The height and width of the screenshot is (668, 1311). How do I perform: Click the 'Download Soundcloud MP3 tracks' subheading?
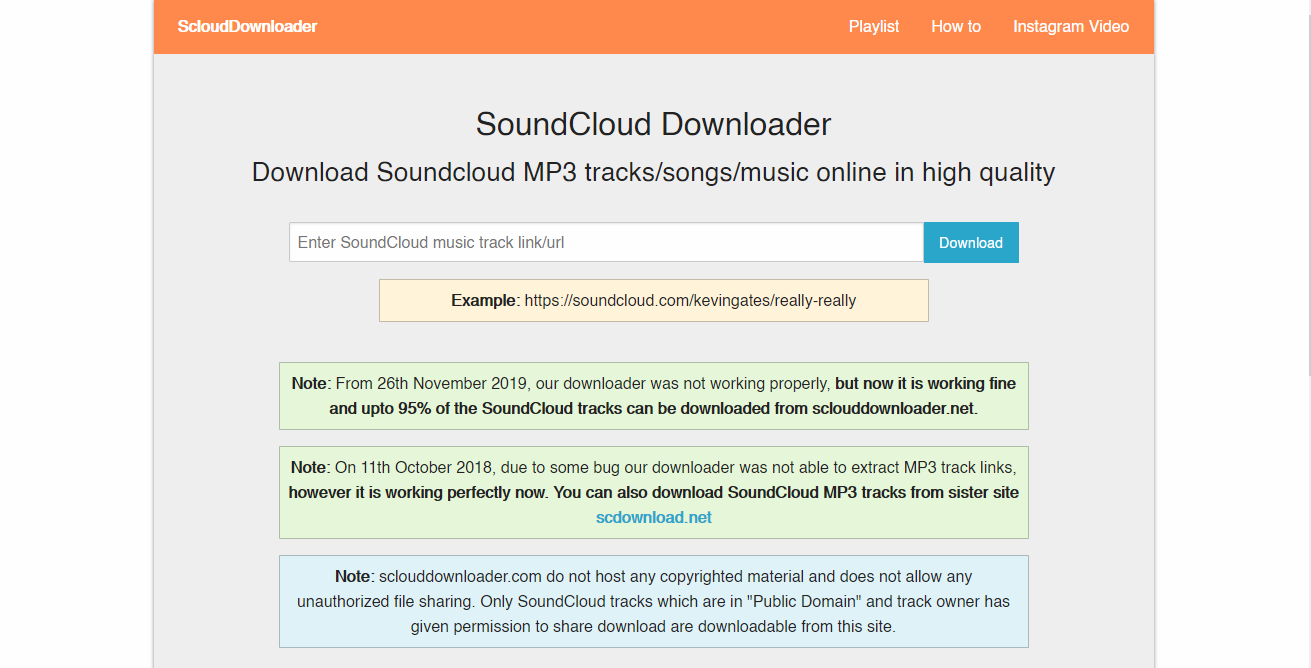[x=654, y=172]
